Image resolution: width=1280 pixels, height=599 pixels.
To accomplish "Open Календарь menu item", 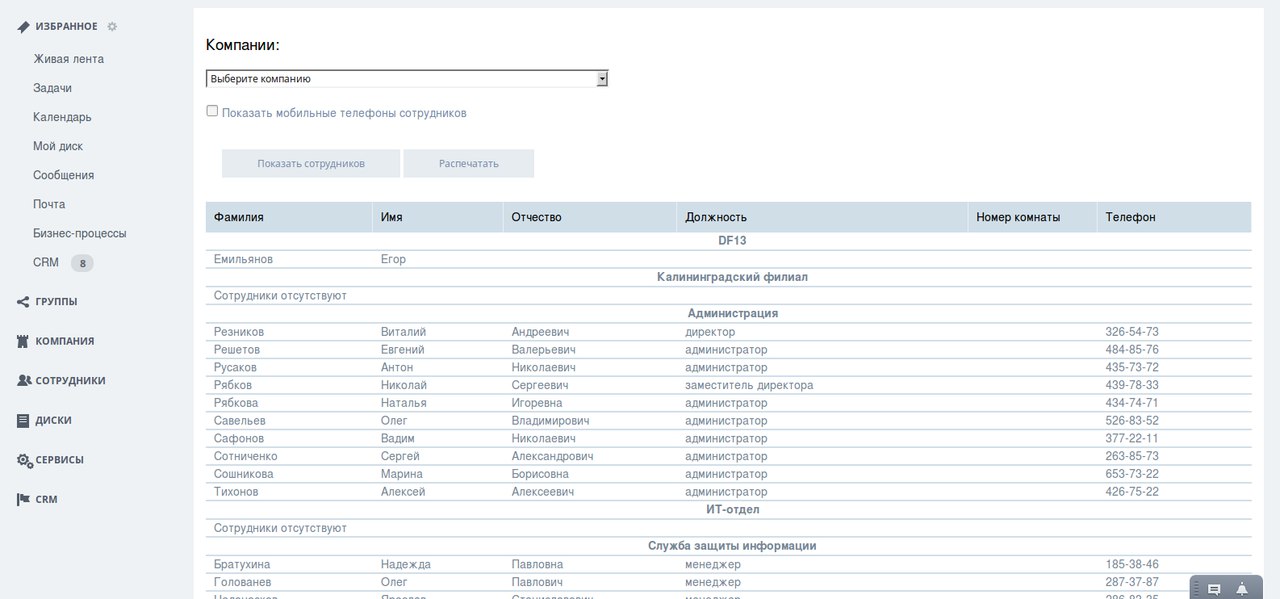I will pos(62,117).
